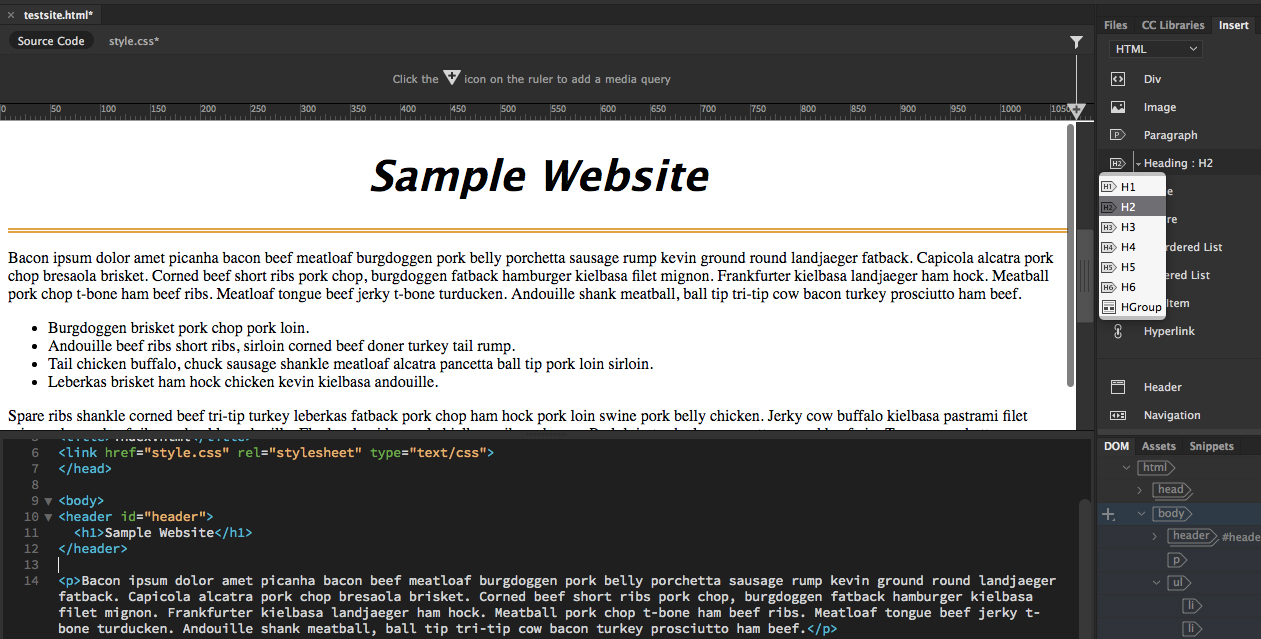Open the HTML category dropdown
This screenshot has width=1261, height=639.
[1156, 49]
